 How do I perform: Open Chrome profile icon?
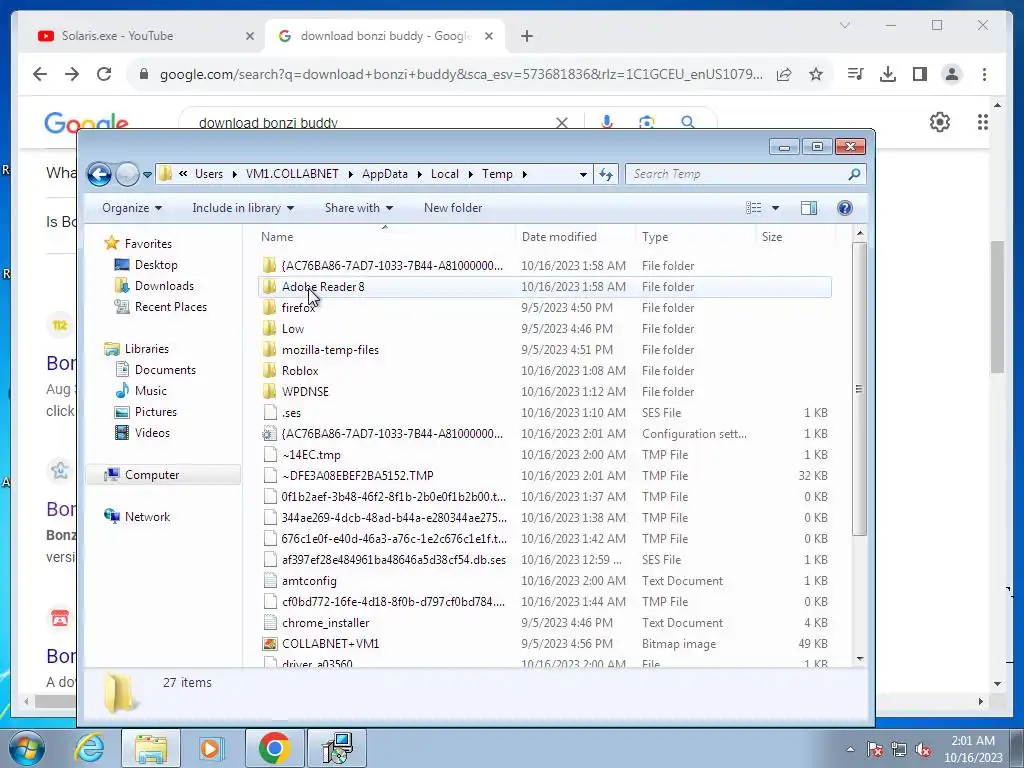click(x=952, y=74)
